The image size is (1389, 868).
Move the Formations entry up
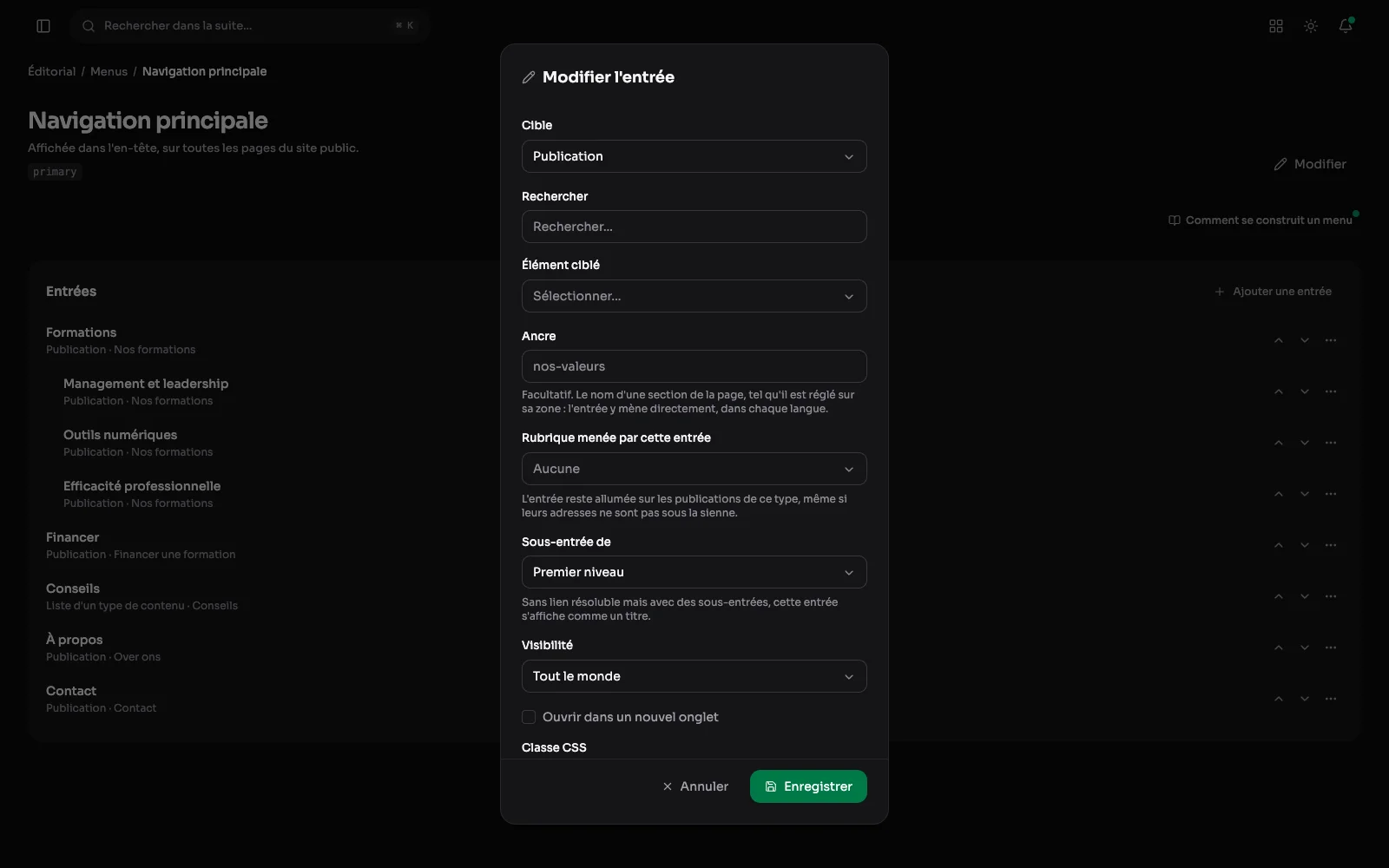pos(1279,340)
